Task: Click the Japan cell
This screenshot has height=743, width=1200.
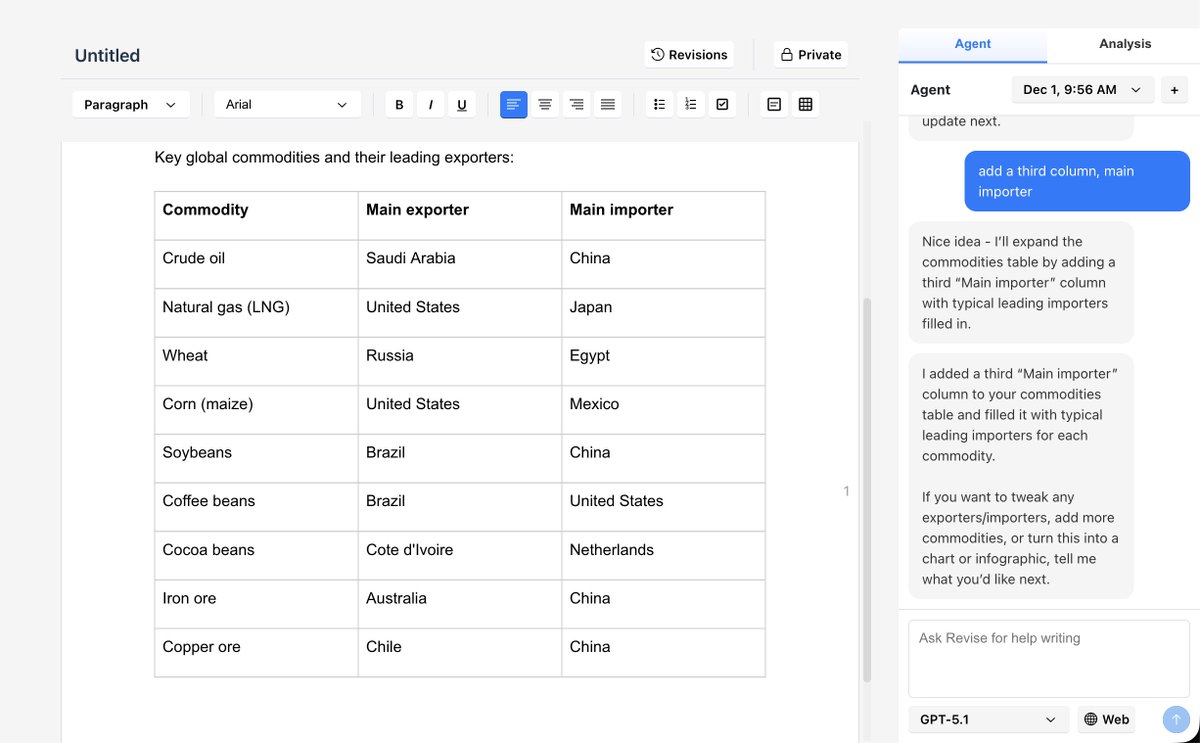Action: pos(663,313)
